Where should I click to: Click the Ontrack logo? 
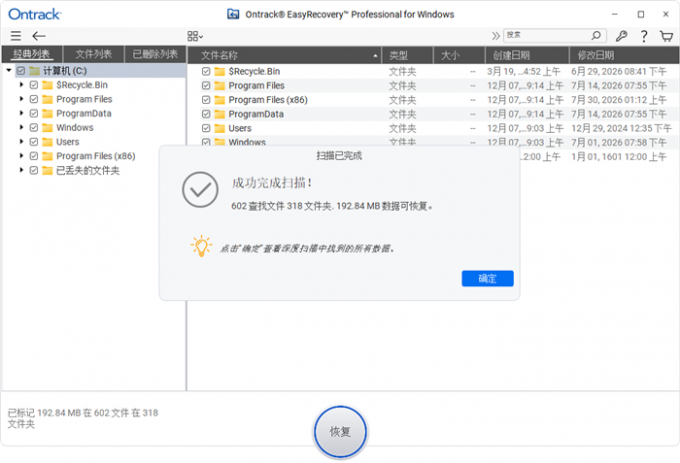[x=34, y=14]
